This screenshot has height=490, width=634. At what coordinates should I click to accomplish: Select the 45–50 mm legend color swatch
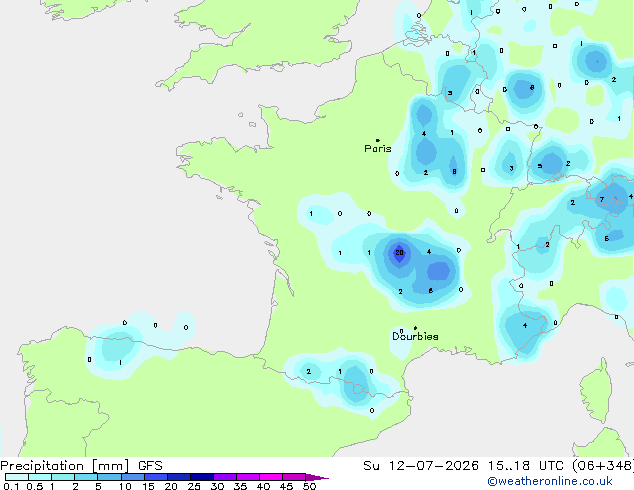[294, 477]
